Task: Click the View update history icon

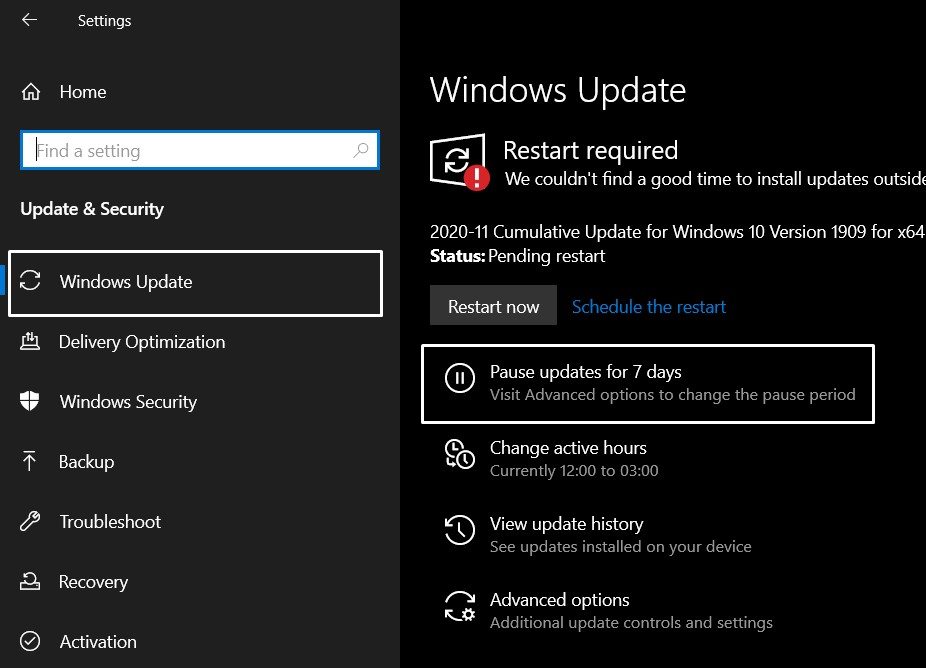Action: pyautogui.click(x=459, y=530)
